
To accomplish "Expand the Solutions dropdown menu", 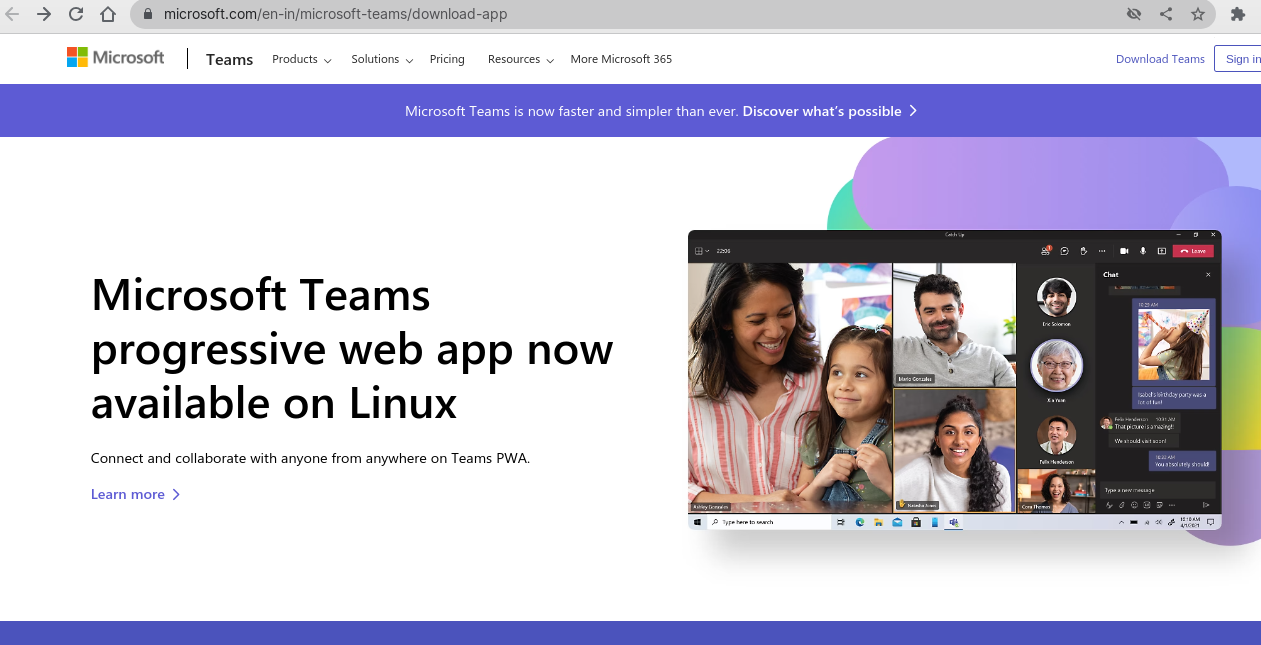I will coord(382,59).
